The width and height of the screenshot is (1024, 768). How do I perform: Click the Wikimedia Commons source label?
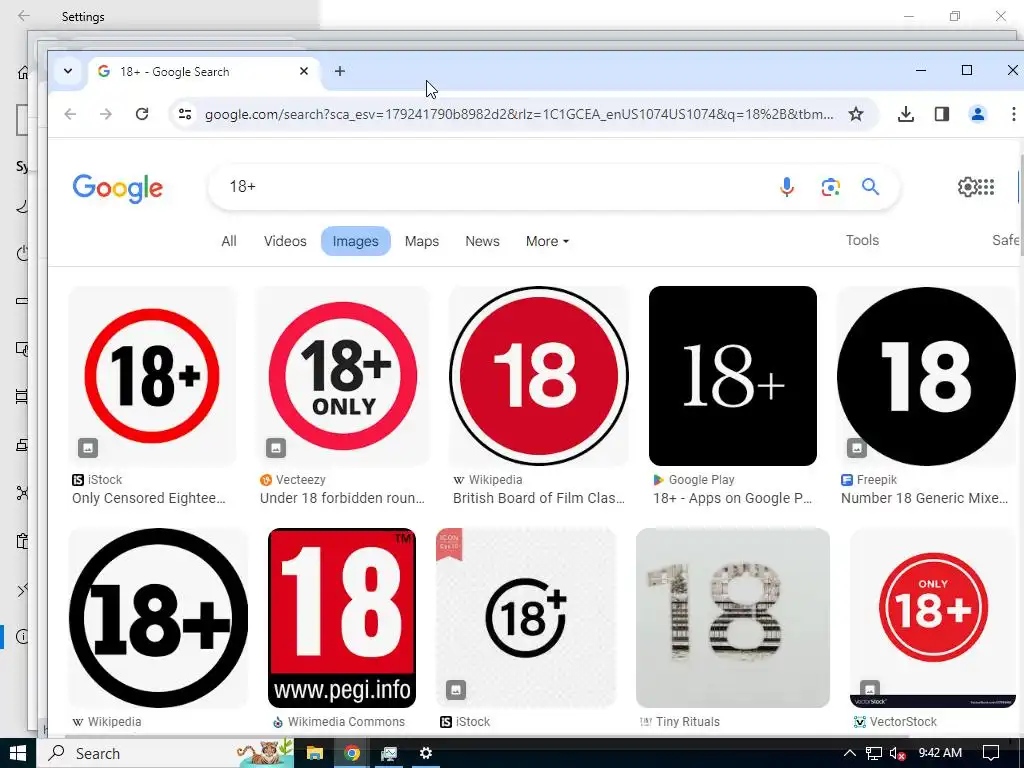point(346,722)
